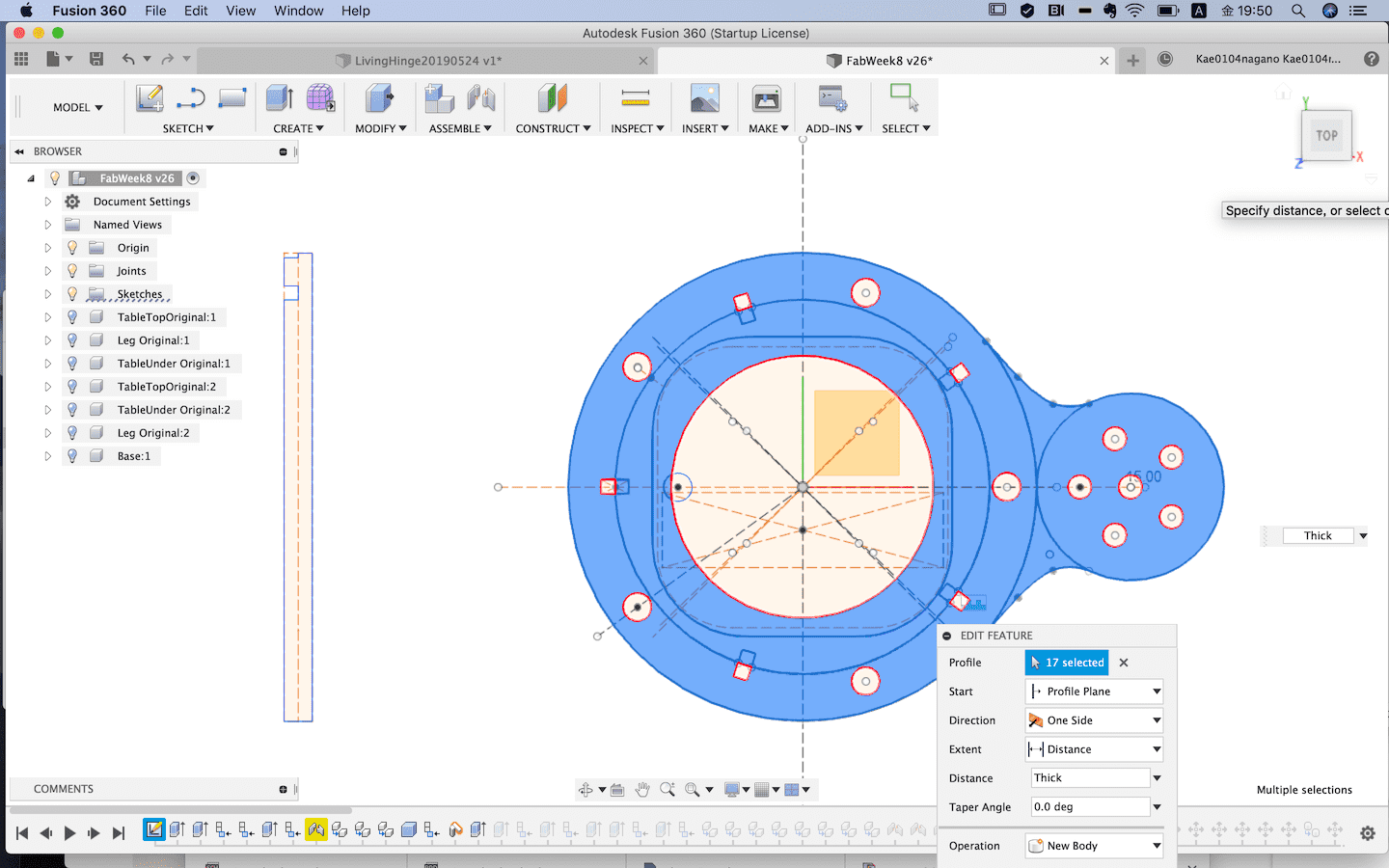Click the Create Sketch icon
This screenshot has width=1389, height=868.
pos(150,98)
